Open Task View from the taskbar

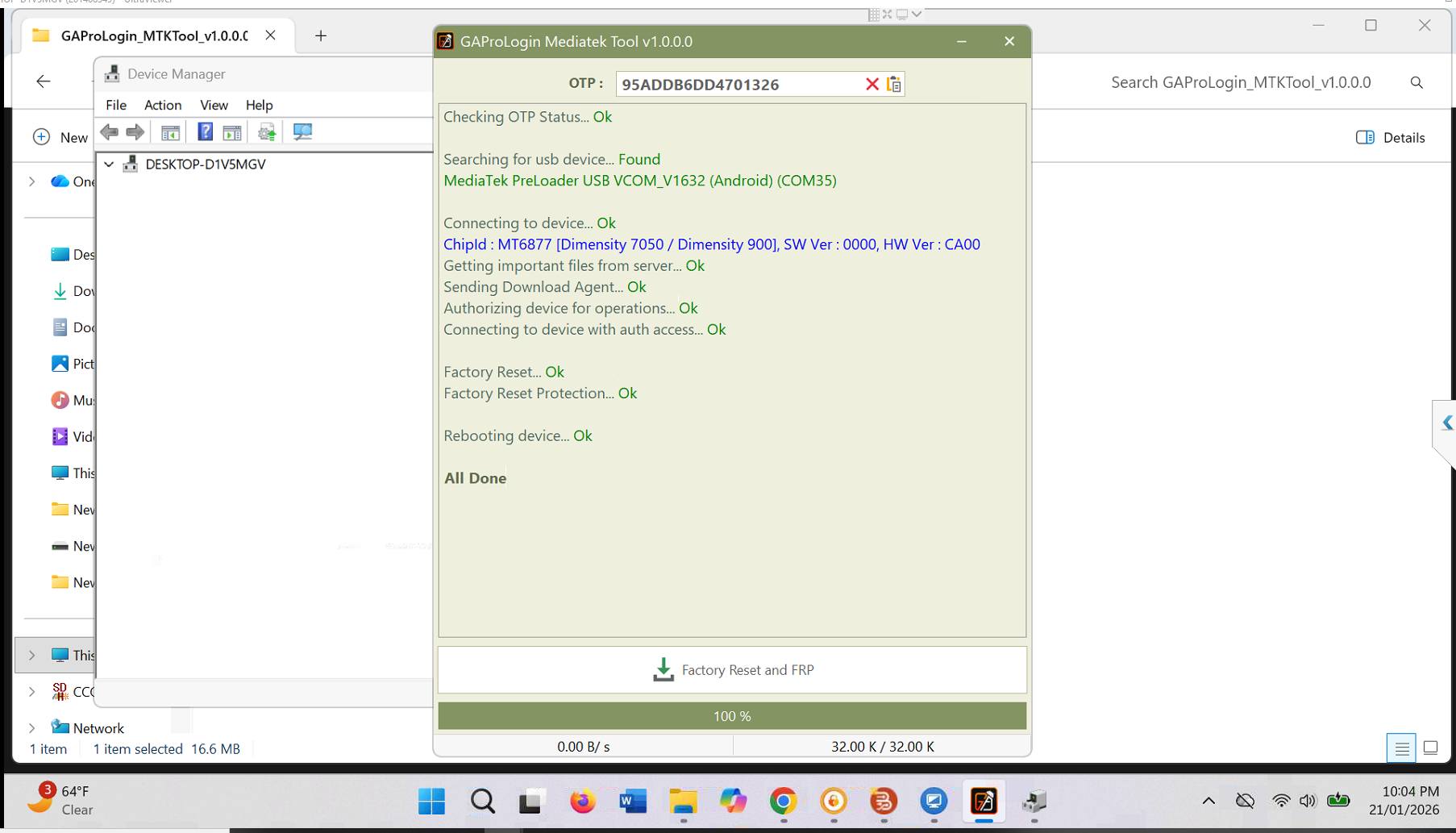(530, 802)
